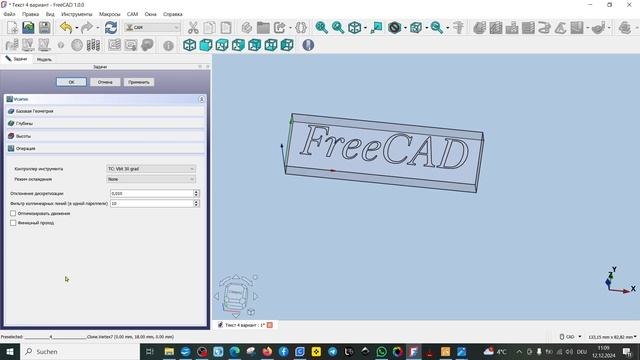Open the Edit menu
Screen dimensions: 640x360
coord(31,14)
